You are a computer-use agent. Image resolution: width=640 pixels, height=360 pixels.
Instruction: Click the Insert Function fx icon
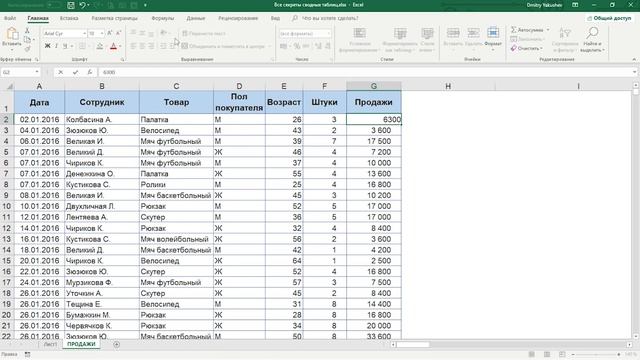(x=89, y=72)
